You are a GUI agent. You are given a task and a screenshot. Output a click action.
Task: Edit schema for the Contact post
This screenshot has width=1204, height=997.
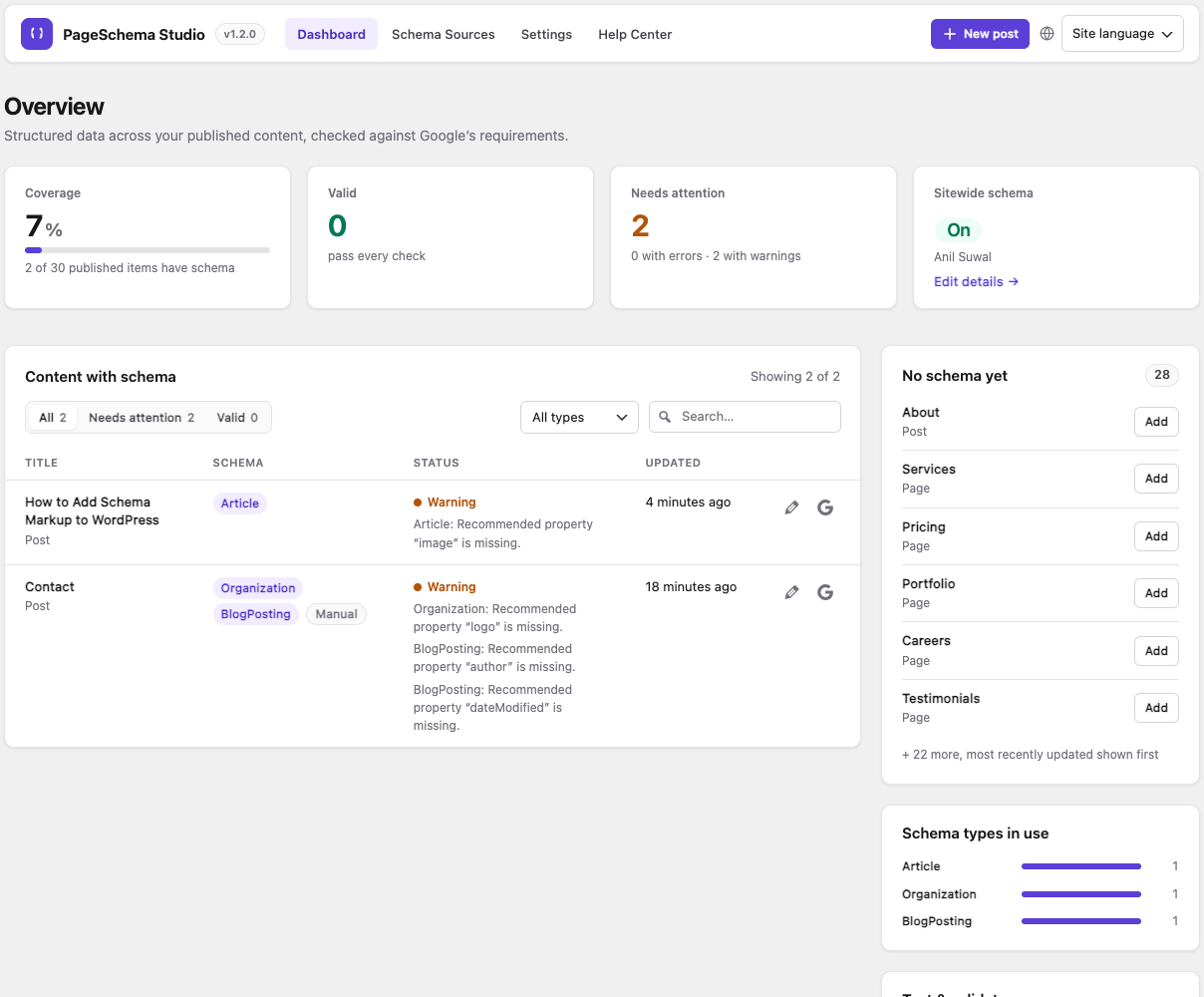click(x=791, y=592)
